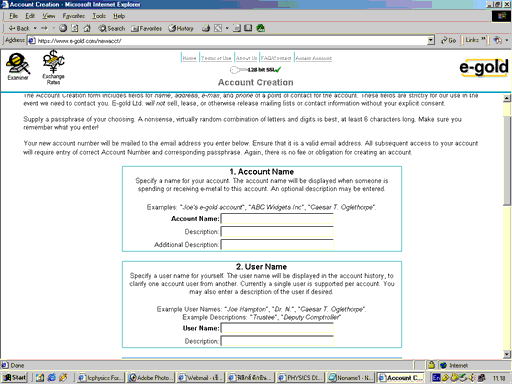512x384 pixels.
Task: Open the Tools menu
Action: (x=99, y=16)
